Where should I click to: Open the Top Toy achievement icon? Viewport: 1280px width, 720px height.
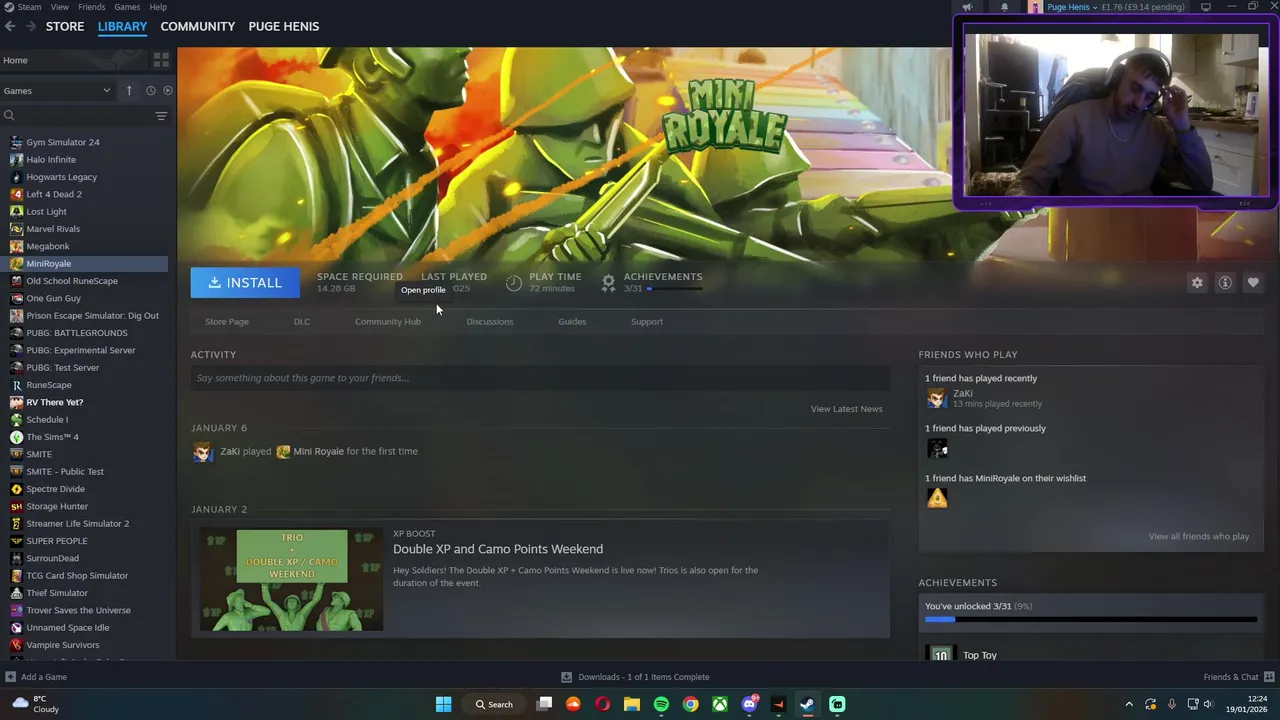coord(940,654)
